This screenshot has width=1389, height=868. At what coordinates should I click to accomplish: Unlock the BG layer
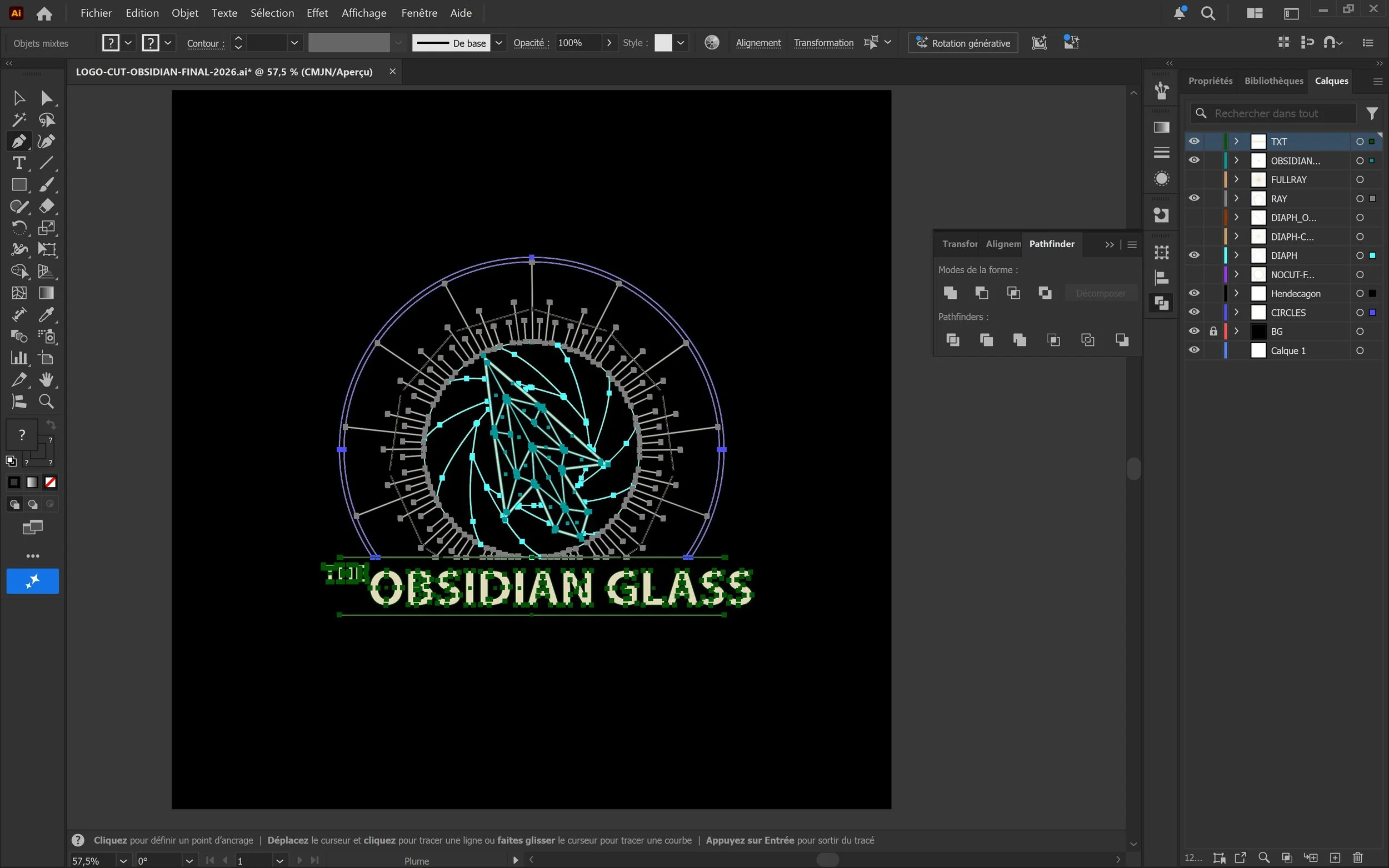tap(1213, 331)
